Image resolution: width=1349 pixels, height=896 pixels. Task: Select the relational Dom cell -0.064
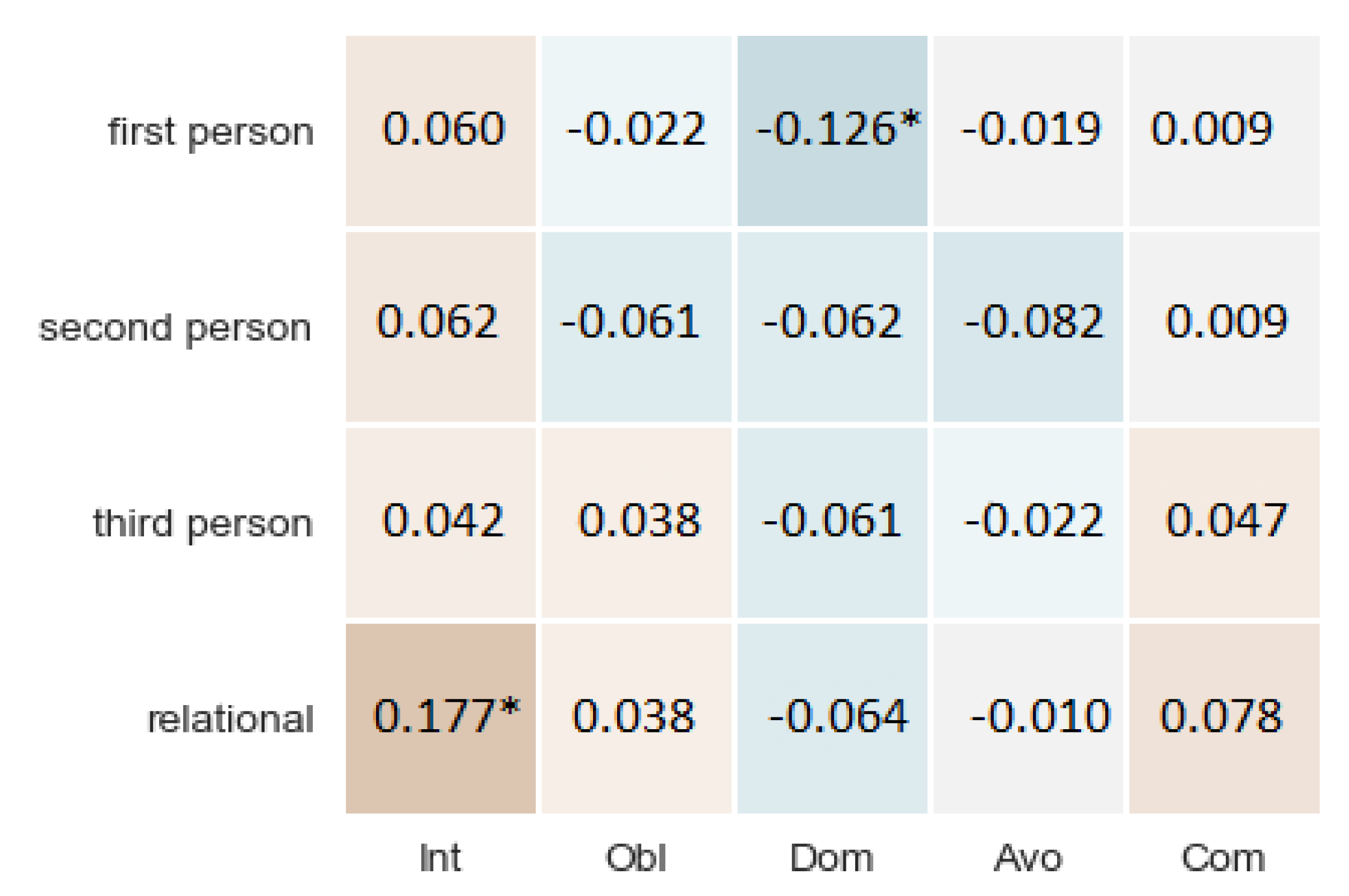(832, 717)
